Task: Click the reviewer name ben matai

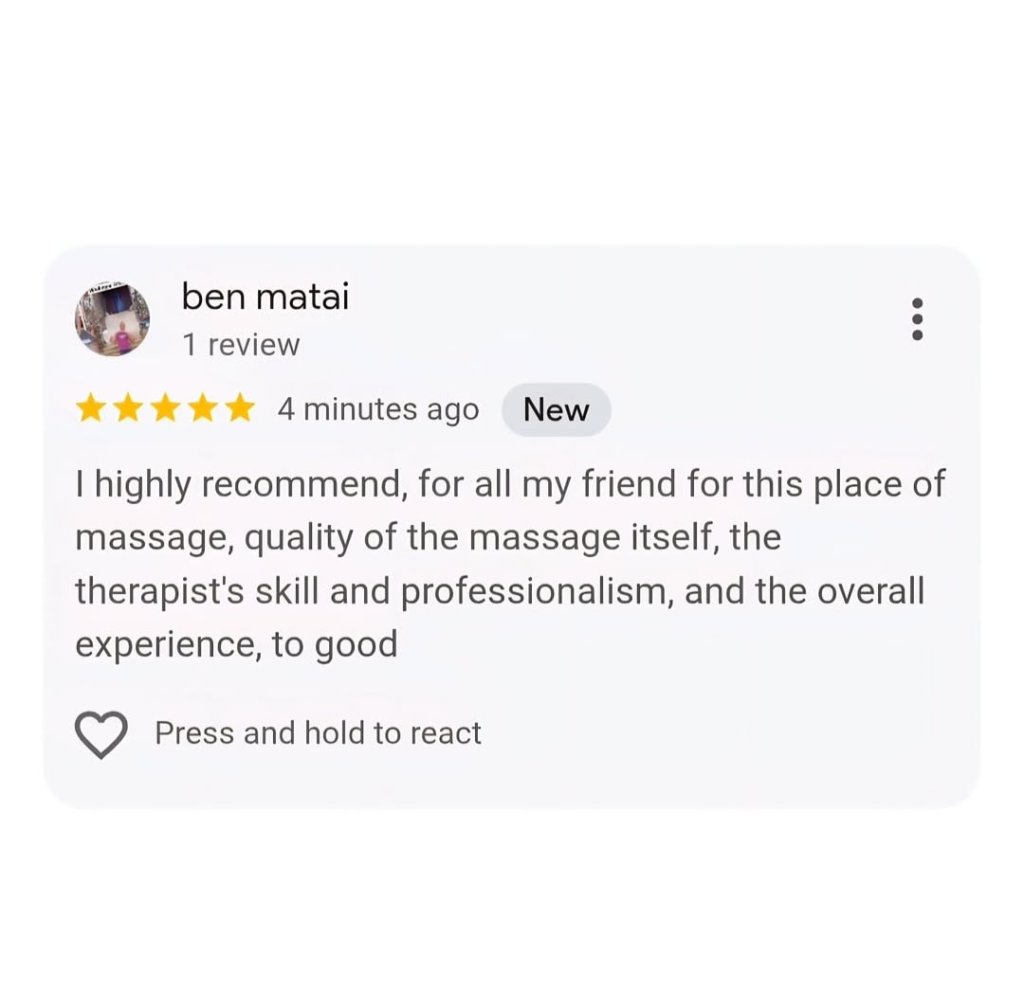Action: [265, 296]
